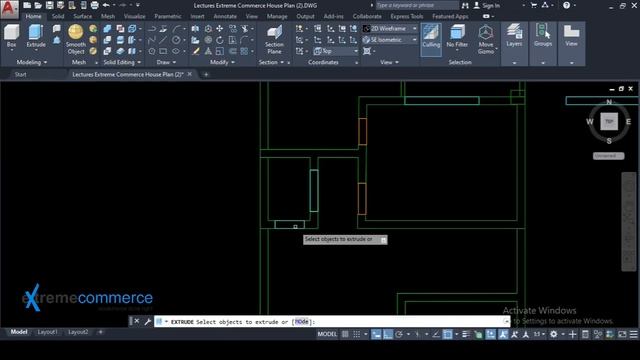
Task: Select the Rectangle tool in Draw panel
Action: pyautogui.click(x=163, y=51)
